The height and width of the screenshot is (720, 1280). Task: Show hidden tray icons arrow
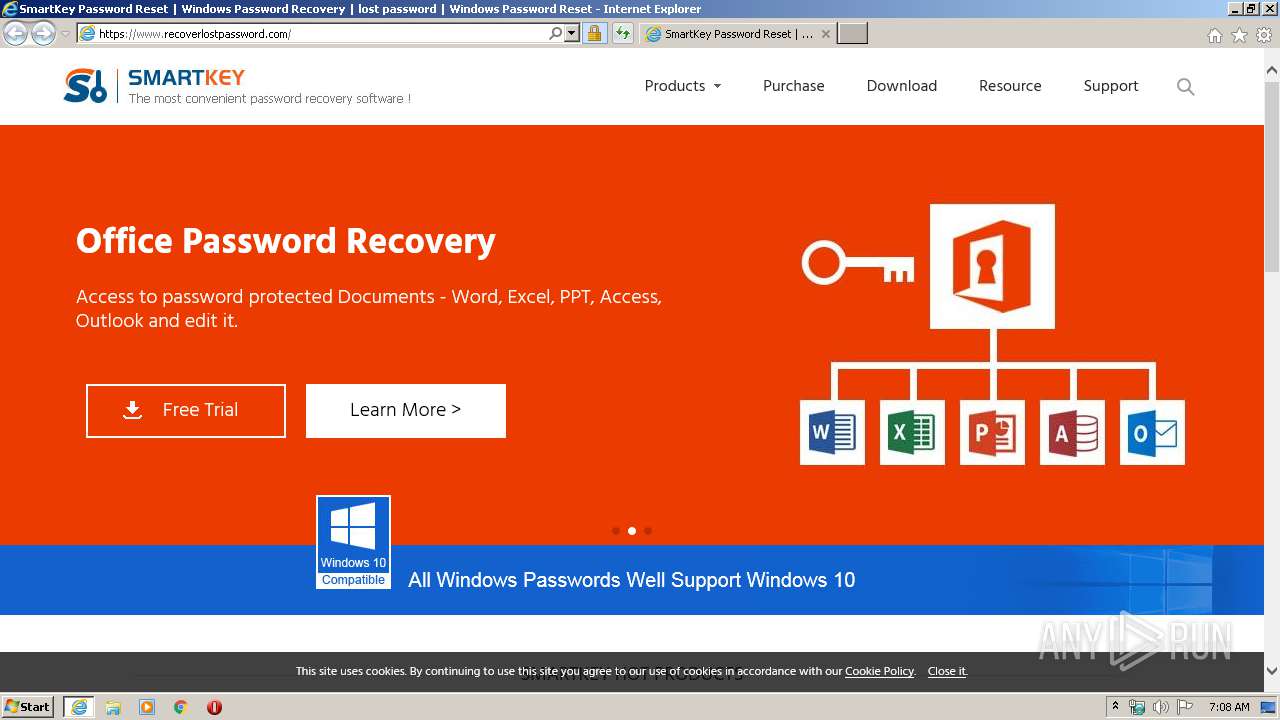[1115, 706]
